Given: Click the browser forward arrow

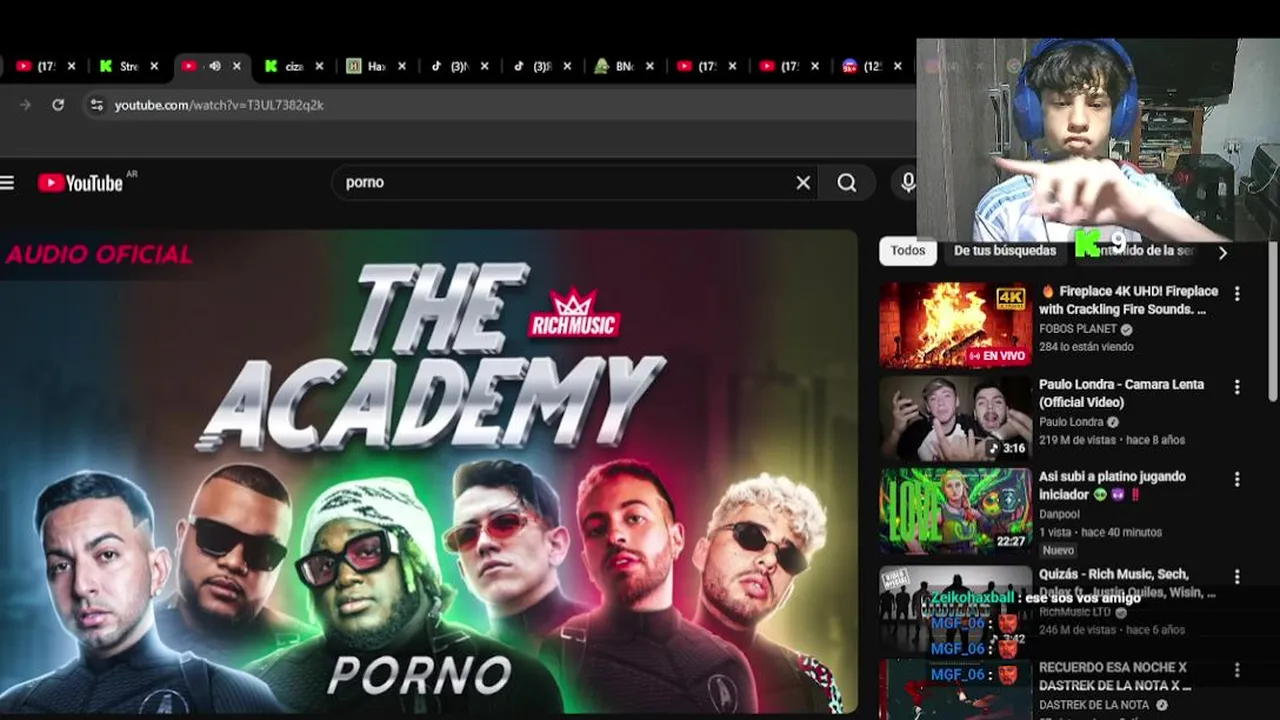Looking at the screenshot, I should (x=25, y=105).
